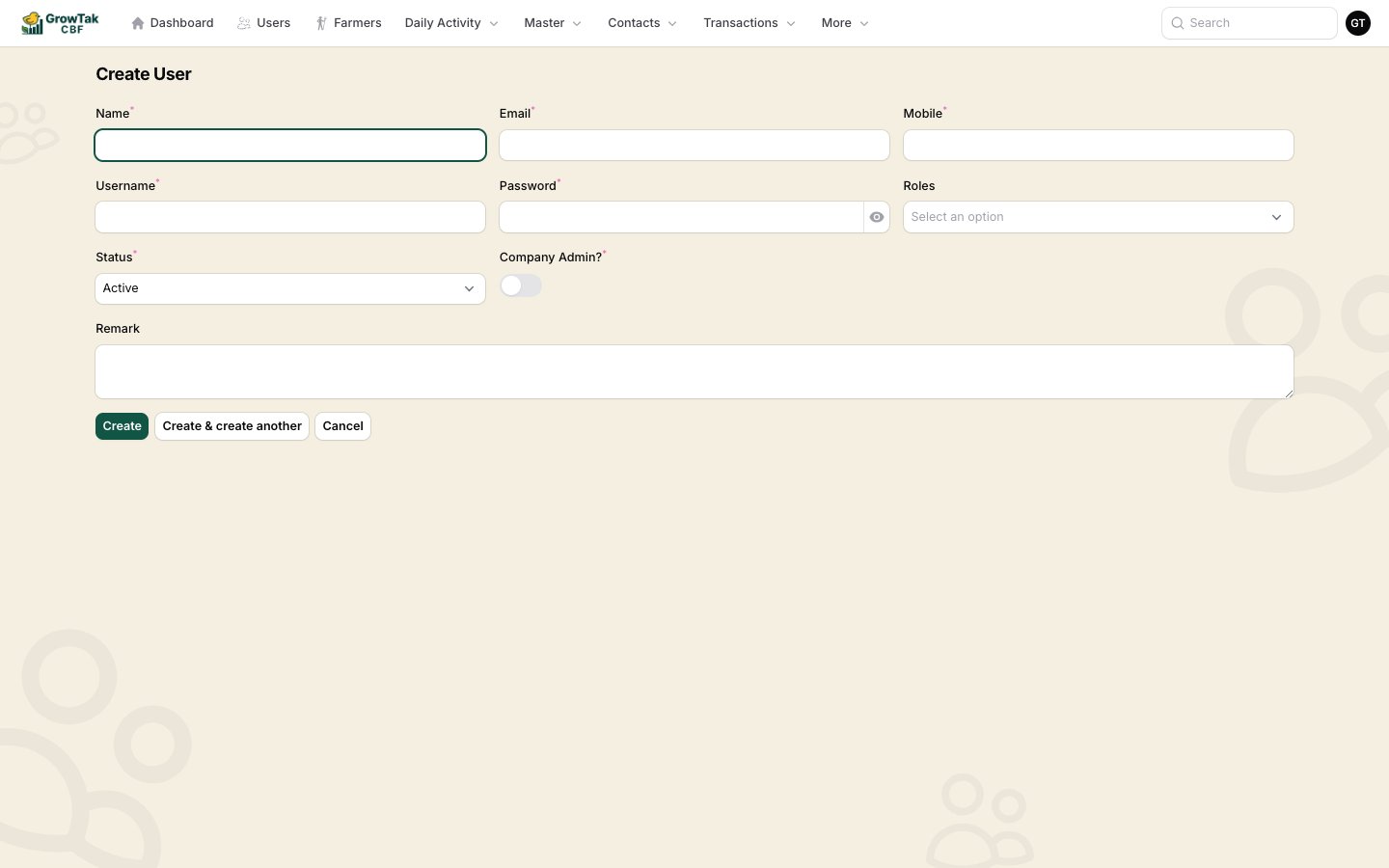Open the Status dropdown showing Active
The width and height of the screenshot is (1389, 868).
click(x=290, y=288)
